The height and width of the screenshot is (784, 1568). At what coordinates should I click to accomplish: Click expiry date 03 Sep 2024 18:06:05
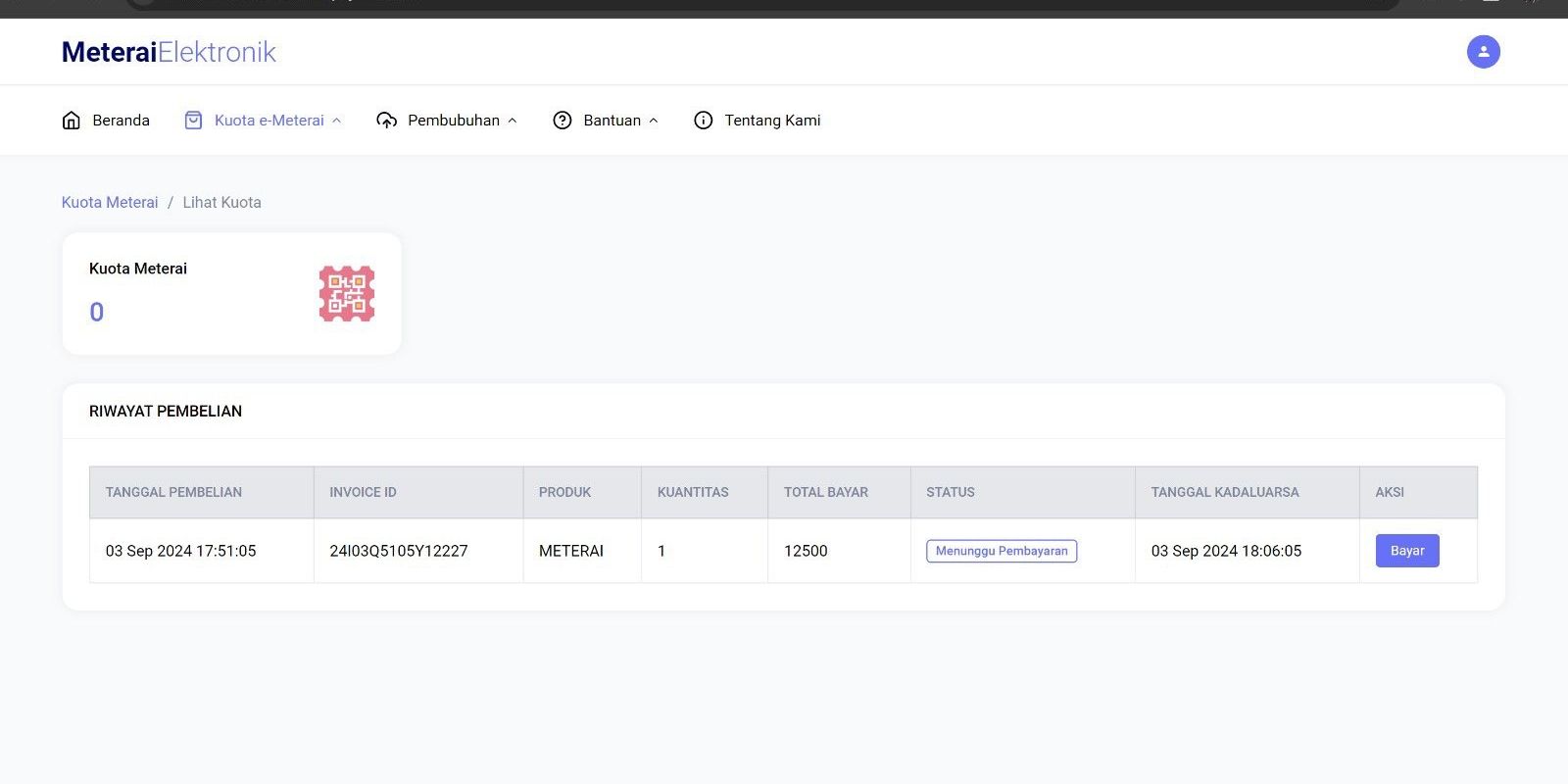point(1227,551)
